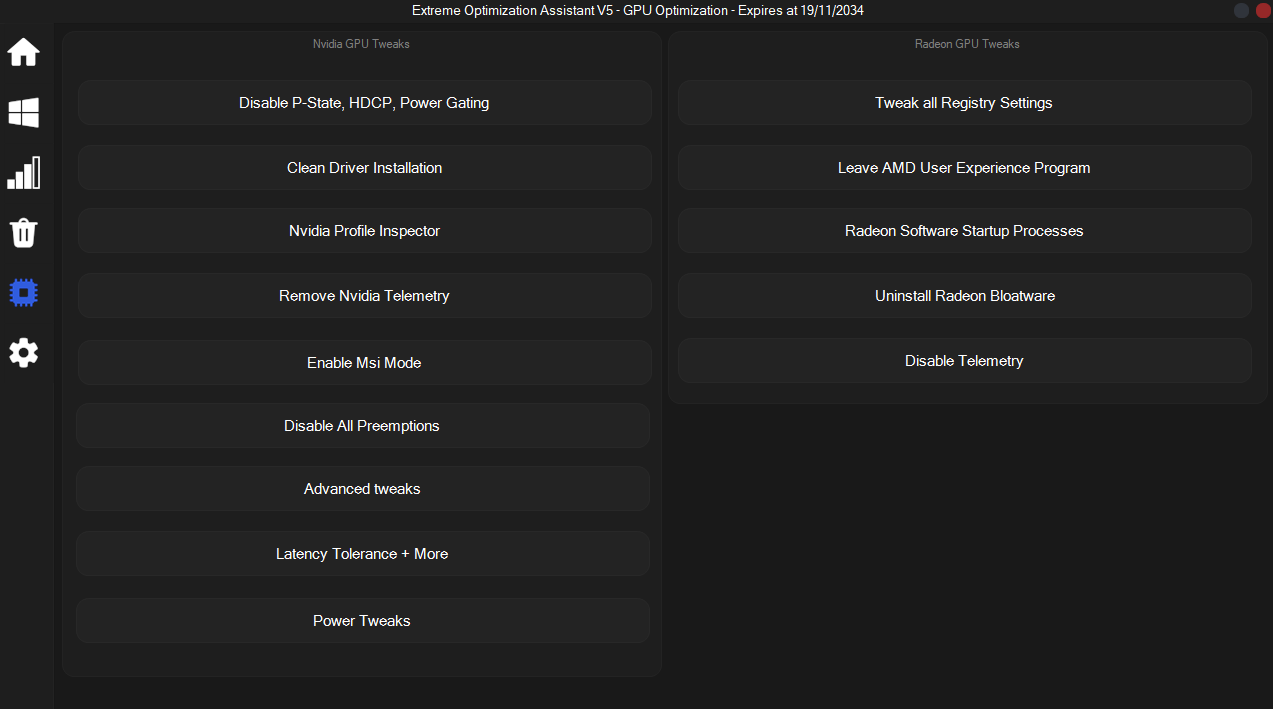1273x709 pixels.
Task: Open the trash can cleaner icon
Action: click(24, 233)
